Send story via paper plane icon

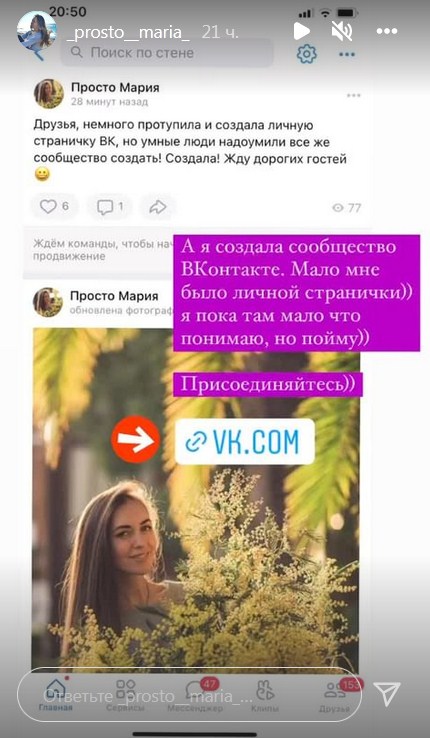click(387, 694)
